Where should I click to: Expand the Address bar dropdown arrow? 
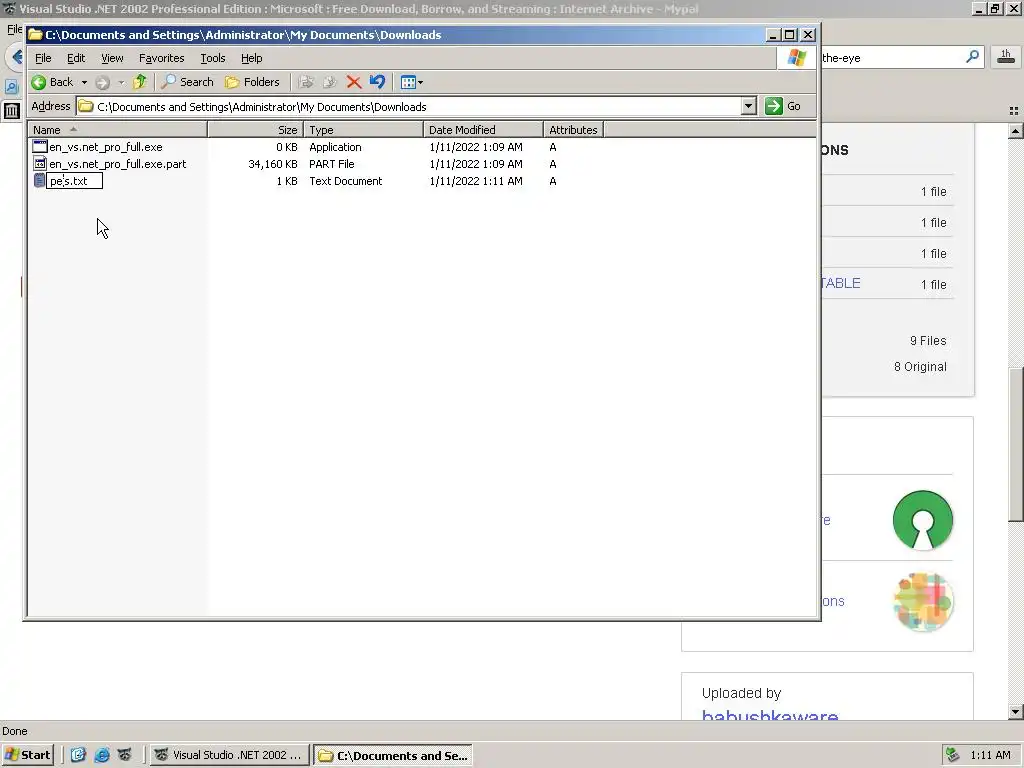tap(748, 106)
